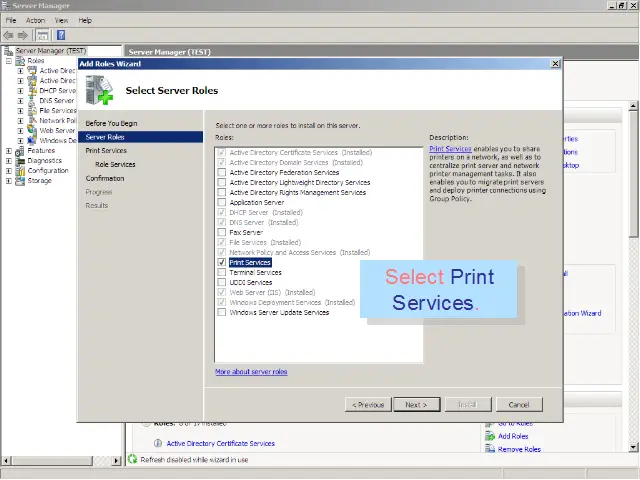
Task: Click the DNS Server role icon
Action: click(32, 101)
